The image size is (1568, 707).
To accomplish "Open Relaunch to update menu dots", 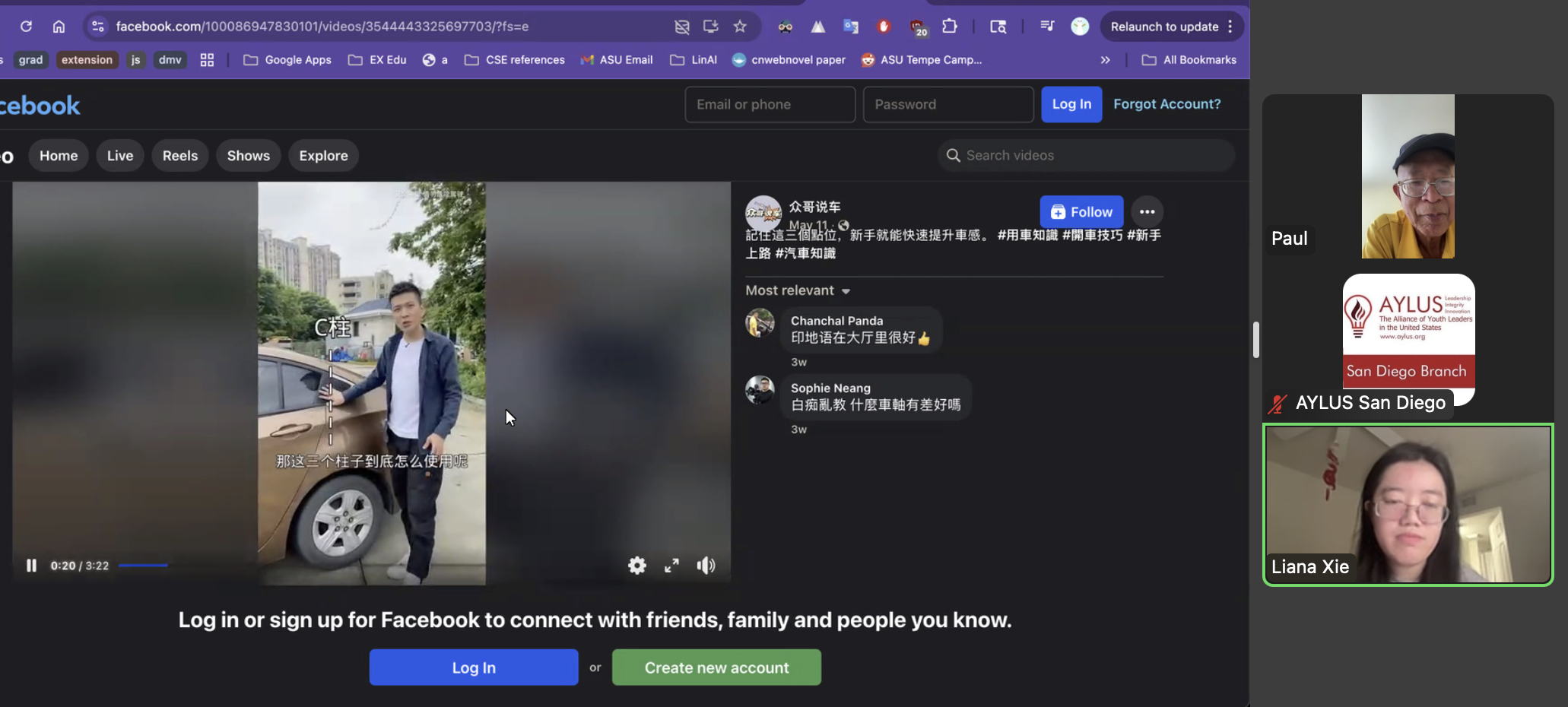I will [x=1230, y=27].
